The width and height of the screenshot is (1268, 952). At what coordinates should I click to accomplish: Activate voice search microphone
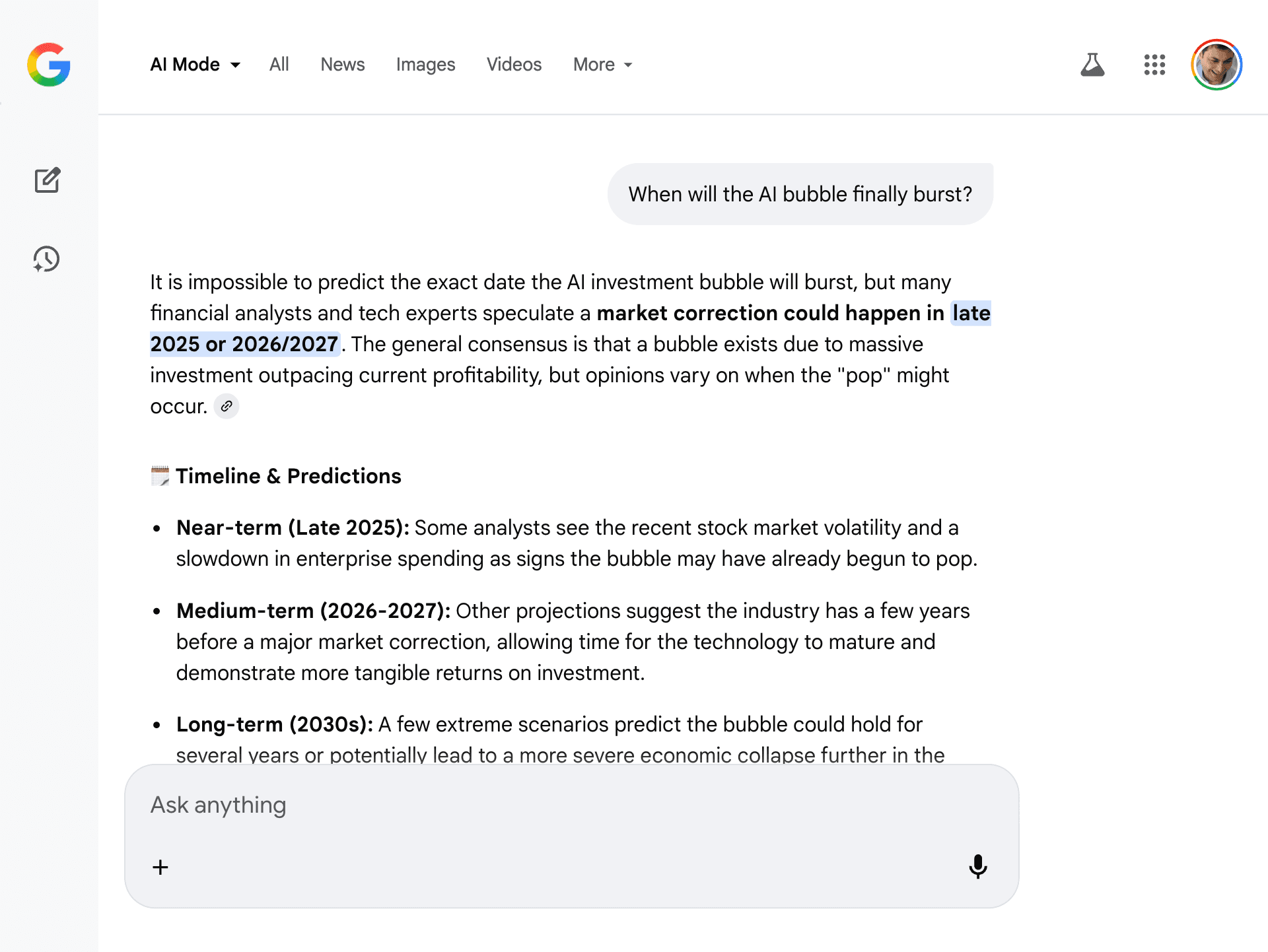977,867
